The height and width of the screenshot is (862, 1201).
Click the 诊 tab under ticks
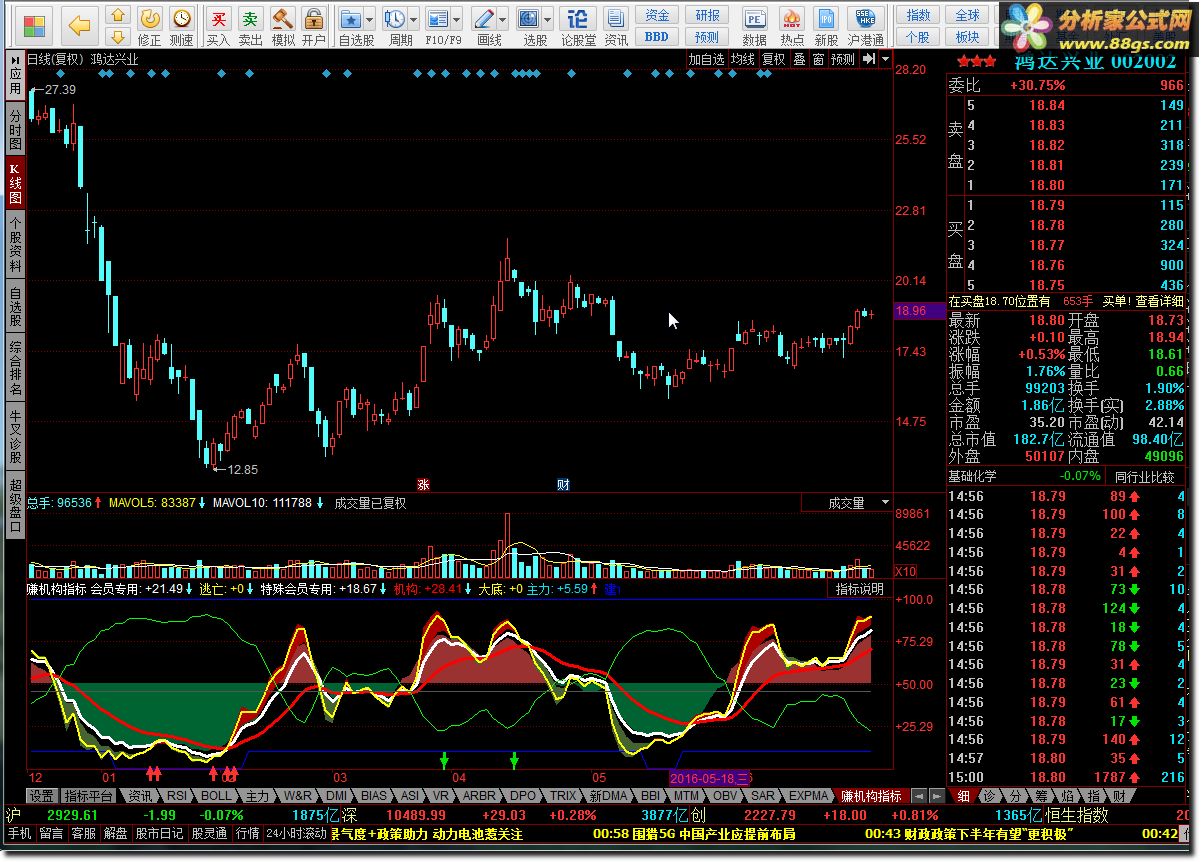pyautogui.click(x=989, y=796)
